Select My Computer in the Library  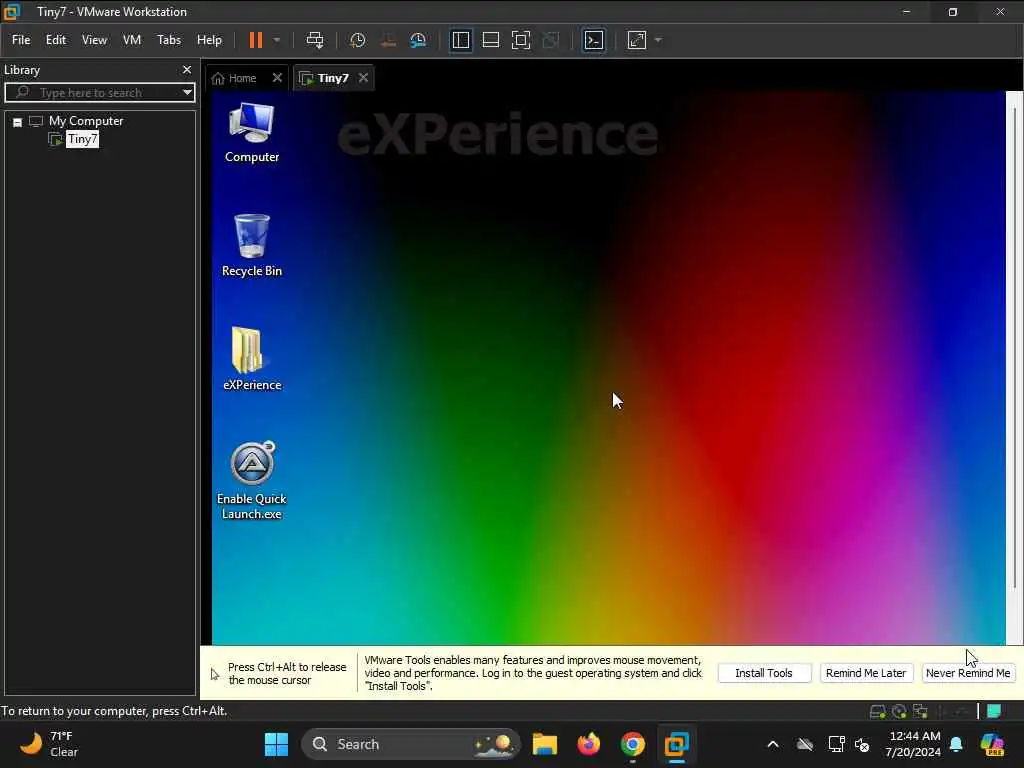pos(86,121)
